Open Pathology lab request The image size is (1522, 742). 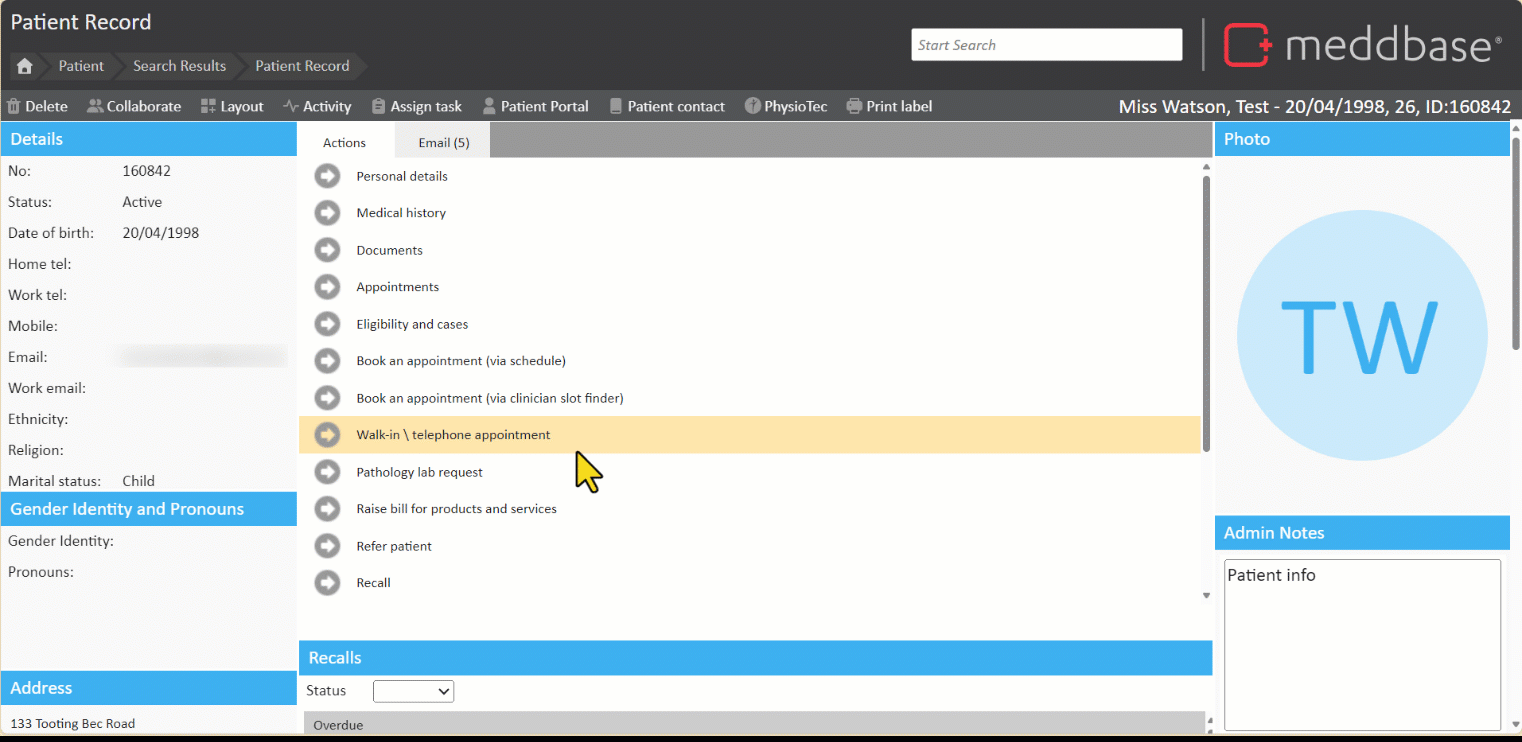tap(419, 472)
